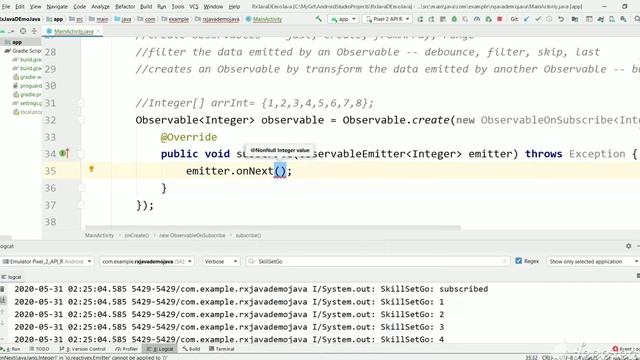Click the Make Project hammer icon
The image size is (640, 360).
(318, 19)
